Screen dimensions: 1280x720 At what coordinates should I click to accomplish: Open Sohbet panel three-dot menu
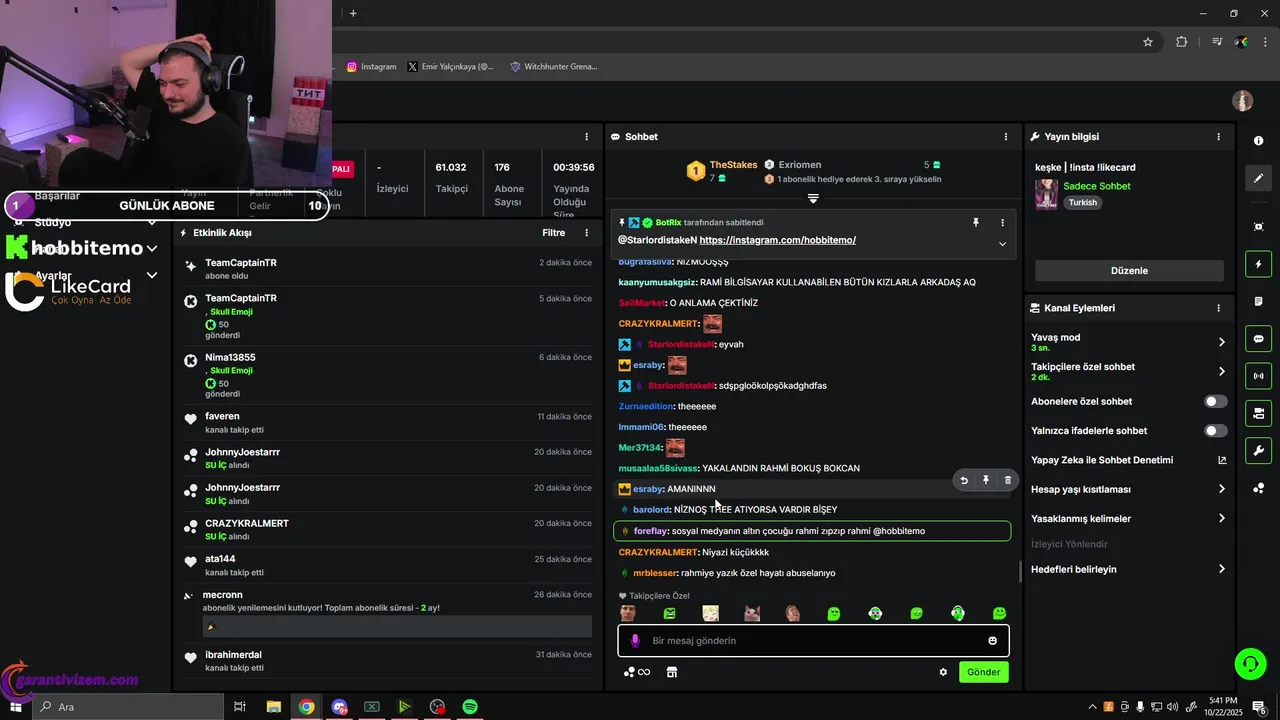click(x=1006, y=136)
